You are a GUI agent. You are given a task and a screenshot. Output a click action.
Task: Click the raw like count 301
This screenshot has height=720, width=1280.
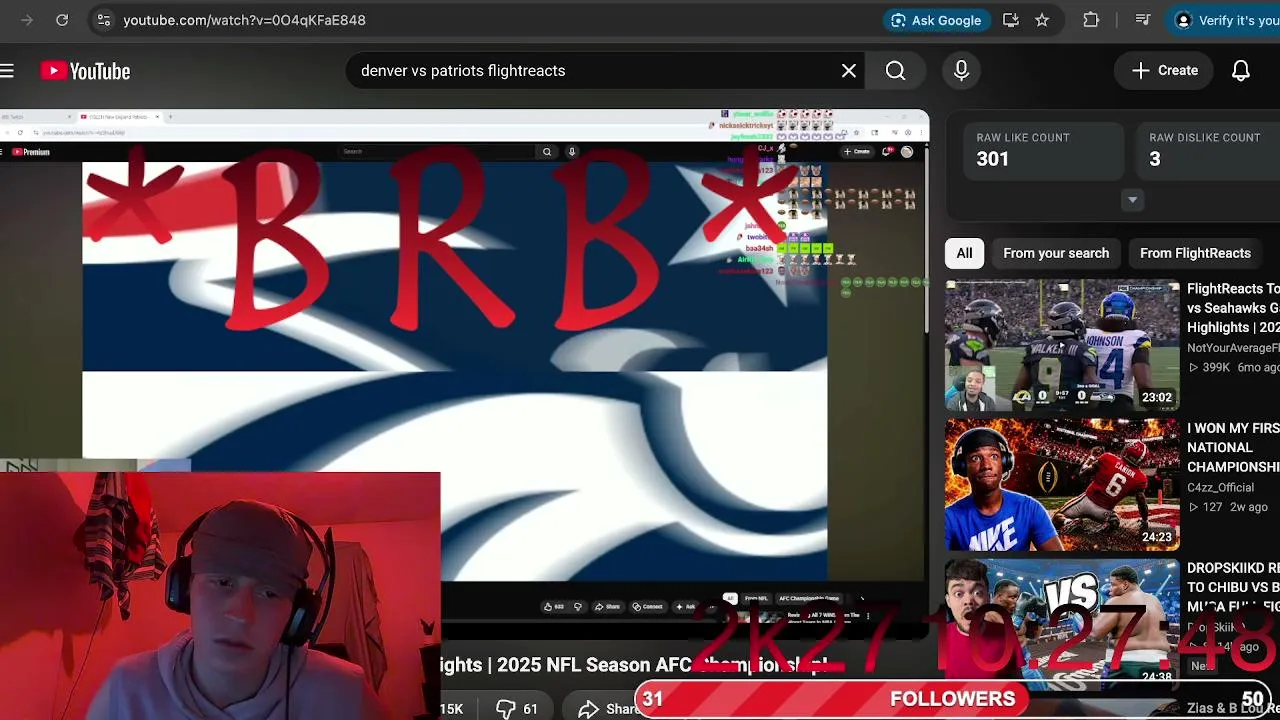(993, 159)
